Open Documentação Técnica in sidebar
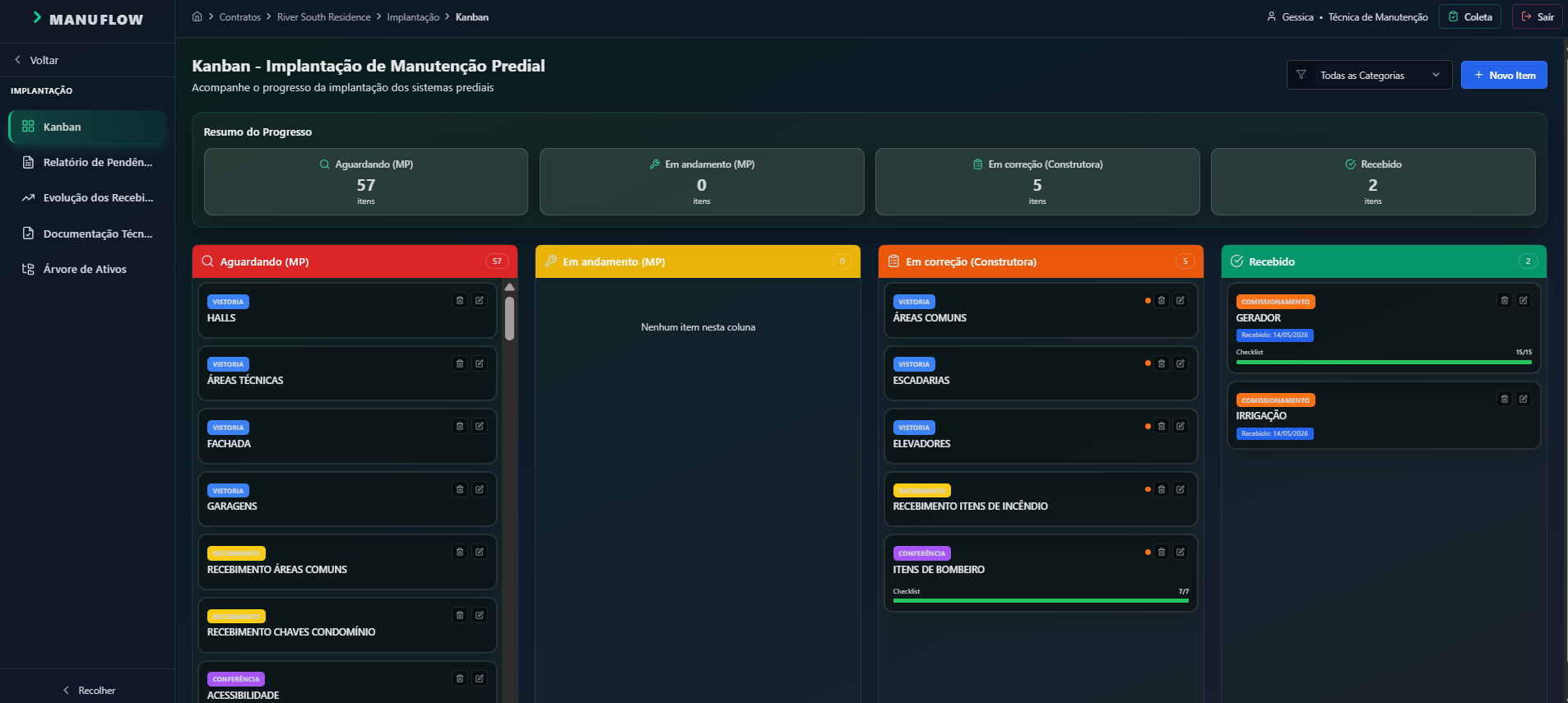 [x=87, y=234]
